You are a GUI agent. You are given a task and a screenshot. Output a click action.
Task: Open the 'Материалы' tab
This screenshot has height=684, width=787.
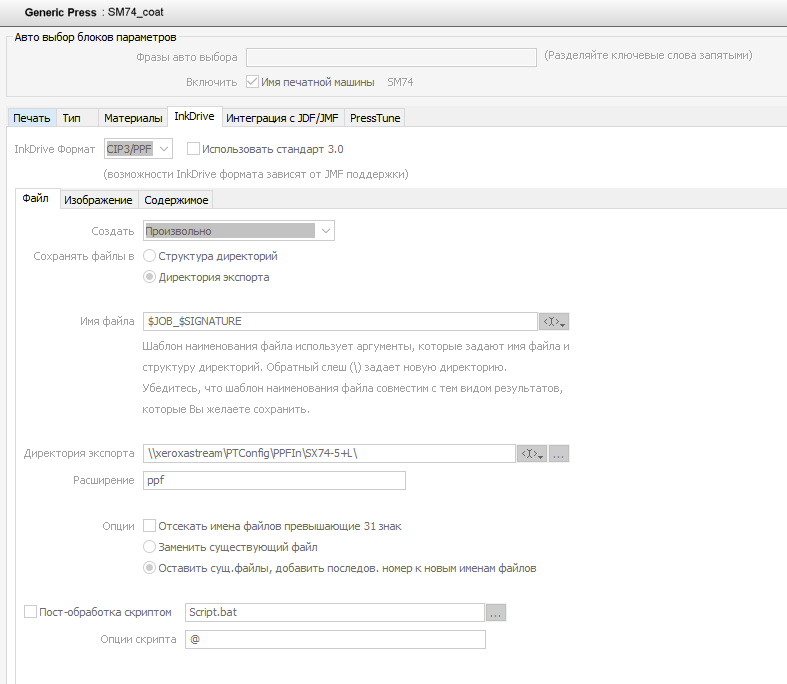pyautogui.click(x=133, y=118)
